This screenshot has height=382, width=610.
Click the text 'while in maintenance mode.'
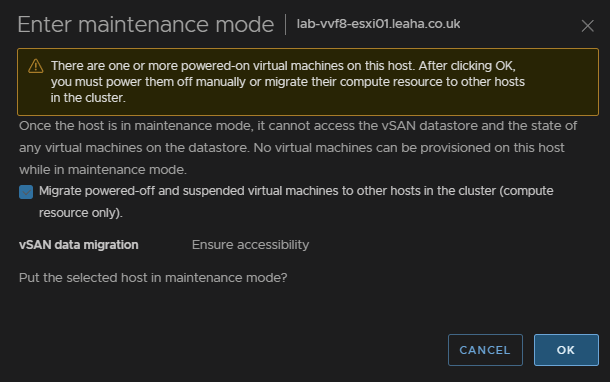pyautogui.click(x=103, y=170)
